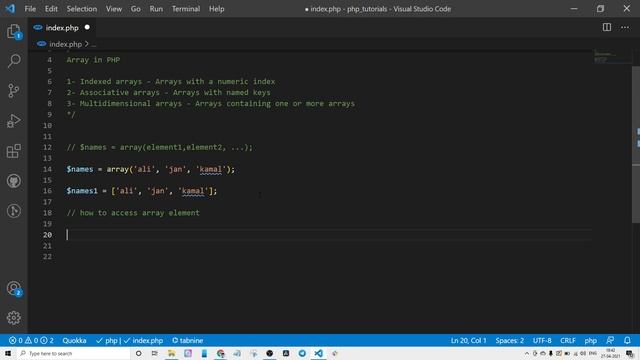This screenshot has height=360, width=640.
Task: Change line endings via CRLF
Action: [x=568, y=340]
